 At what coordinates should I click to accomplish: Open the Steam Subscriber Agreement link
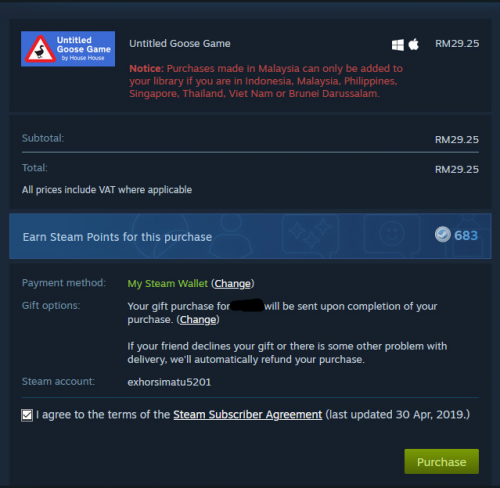[x=248, y=415]
